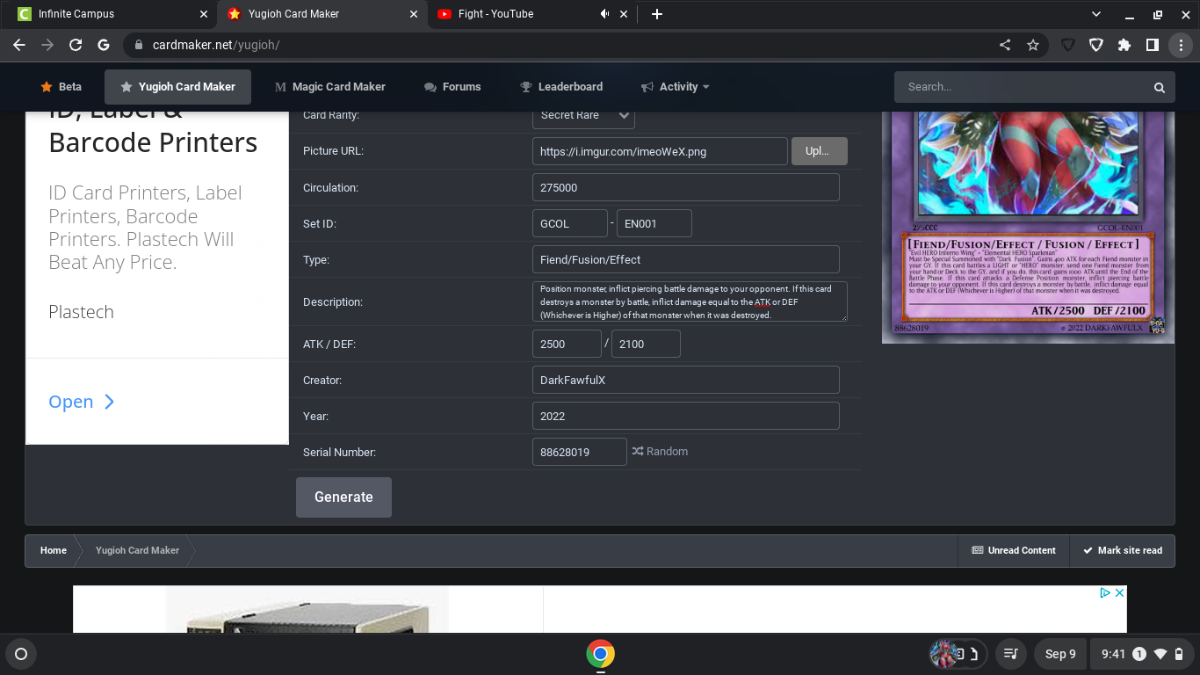Open the Card Rarity dropdown
This screenshot has height=675, width=1200.
tap(583, 116)
